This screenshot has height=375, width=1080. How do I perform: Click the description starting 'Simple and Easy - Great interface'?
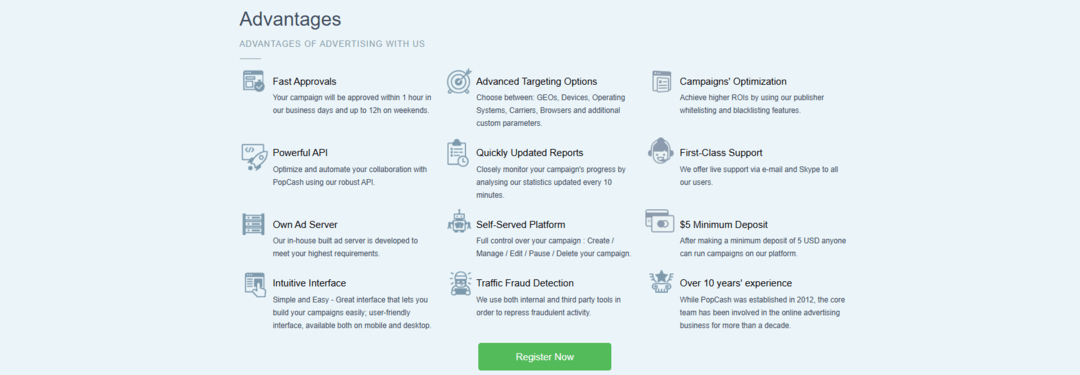point(352,312)
